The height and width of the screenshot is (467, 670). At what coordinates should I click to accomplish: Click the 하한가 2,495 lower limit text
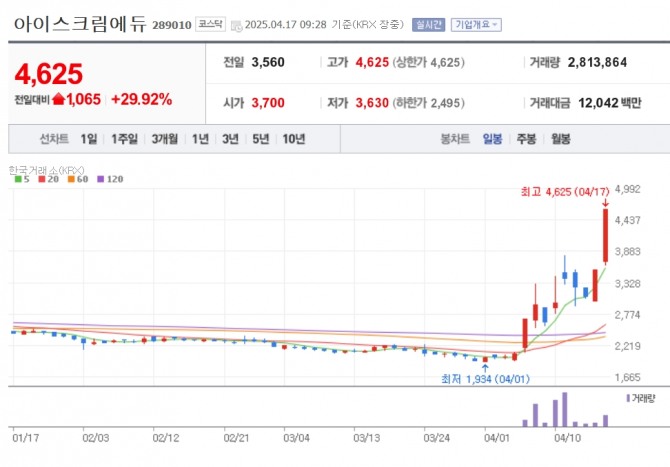click(x=429, y=103)
